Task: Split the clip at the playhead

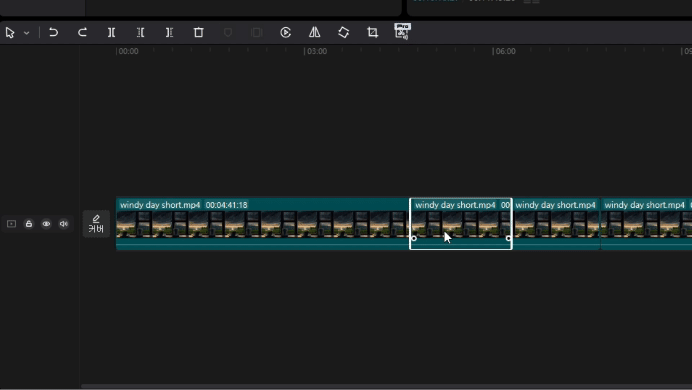Action: pyautogui.click(x=111, y=32)
